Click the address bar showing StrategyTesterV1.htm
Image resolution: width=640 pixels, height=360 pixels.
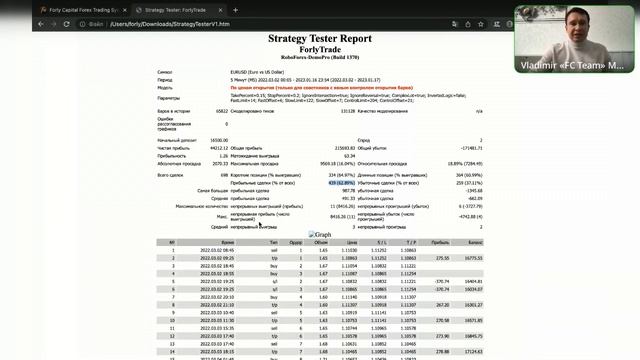[x=170, y=24]
